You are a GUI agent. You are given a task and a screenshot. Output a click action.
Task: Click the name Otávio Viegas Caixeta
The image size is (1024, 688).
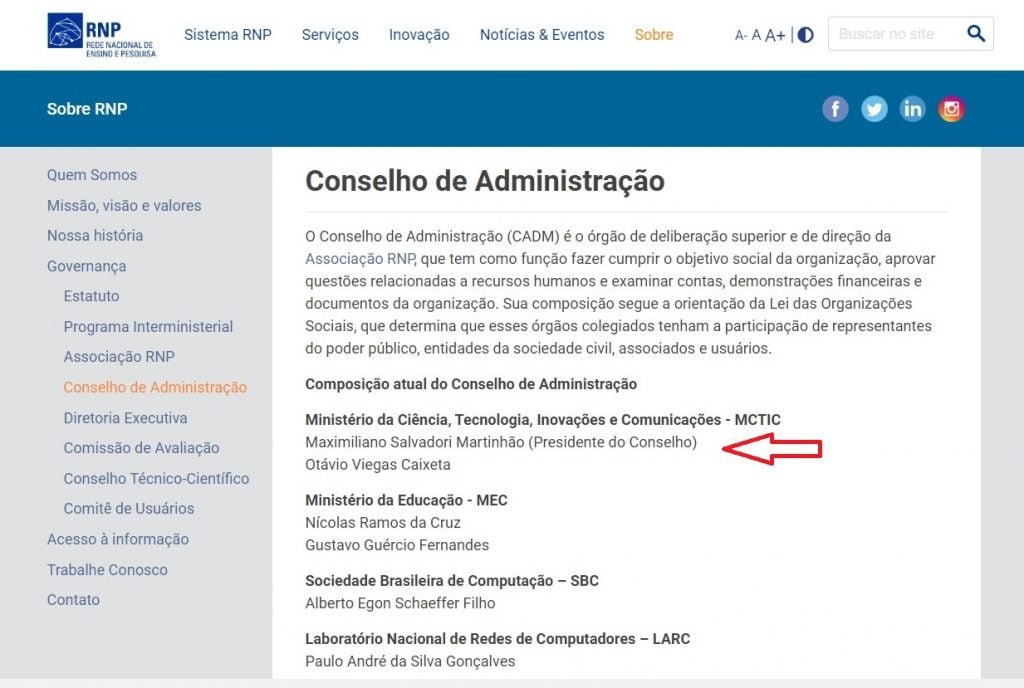click(378, 465)
